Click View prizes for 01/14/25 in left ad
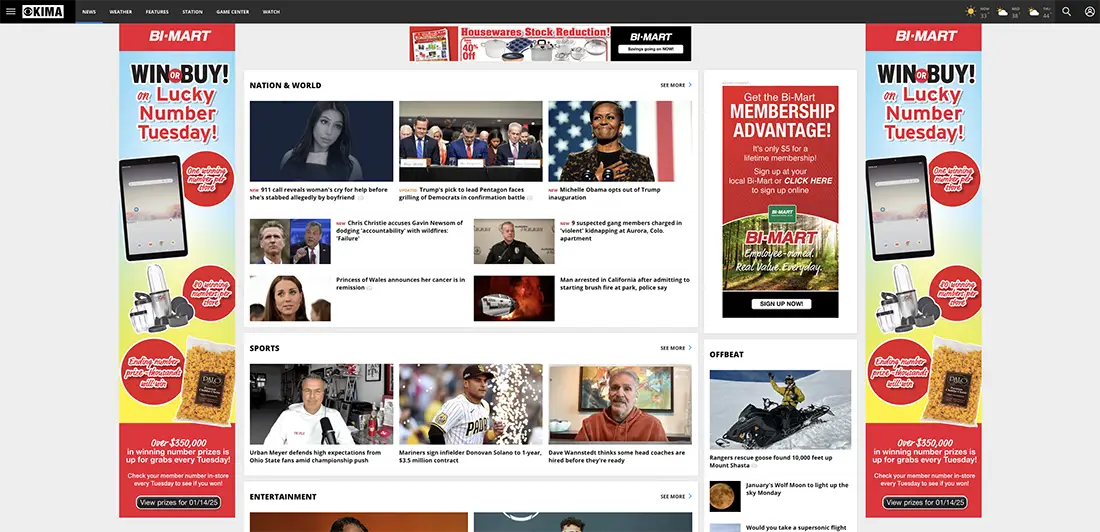The height and width of the screenshot is (532, 1100). [179, 503]
